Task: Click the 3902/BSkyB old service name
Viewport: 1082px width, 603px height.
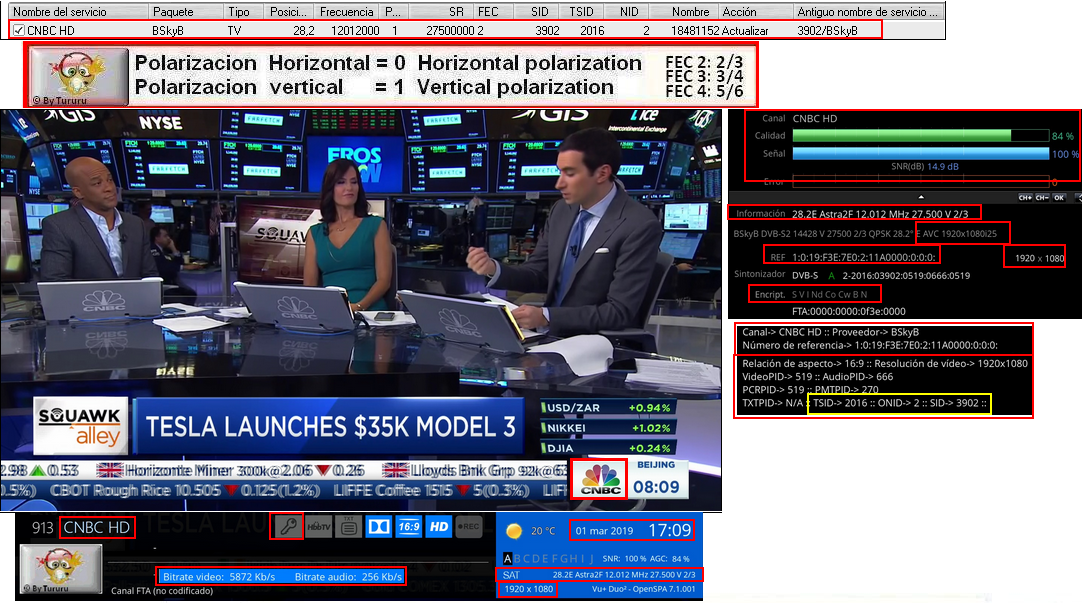Action: (827, 30)
